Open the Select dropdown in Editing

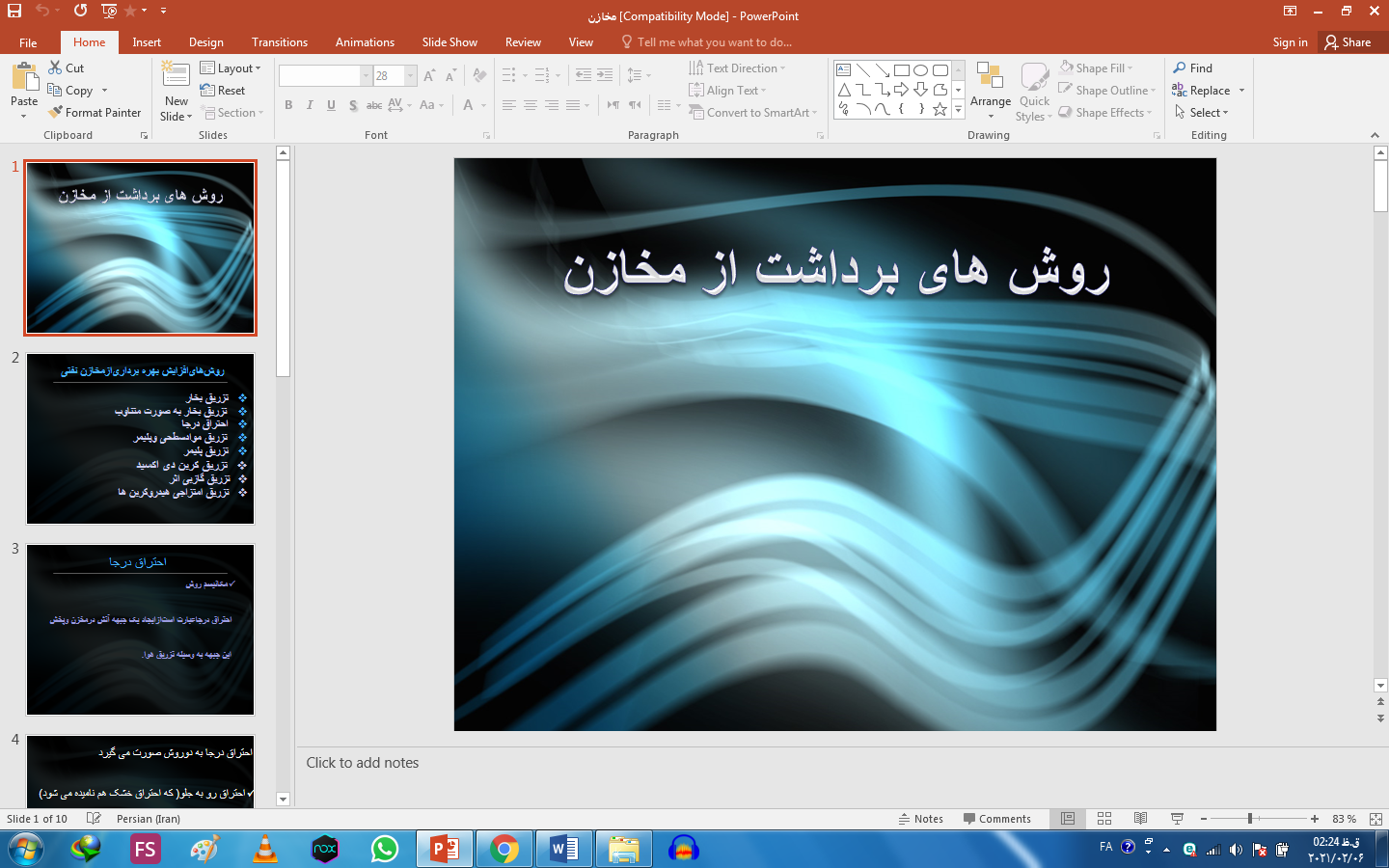click(x=1203, y=113)
